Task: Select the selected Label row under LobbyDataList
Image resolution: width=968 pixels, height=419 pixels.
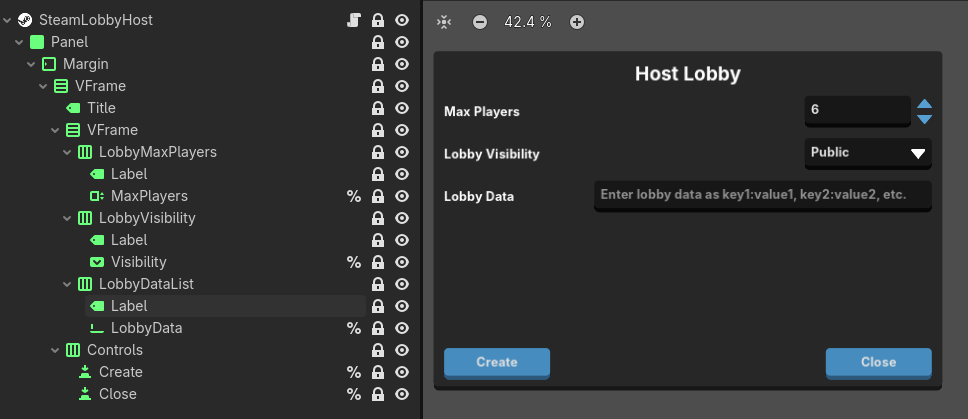Action: click(225, 306)
